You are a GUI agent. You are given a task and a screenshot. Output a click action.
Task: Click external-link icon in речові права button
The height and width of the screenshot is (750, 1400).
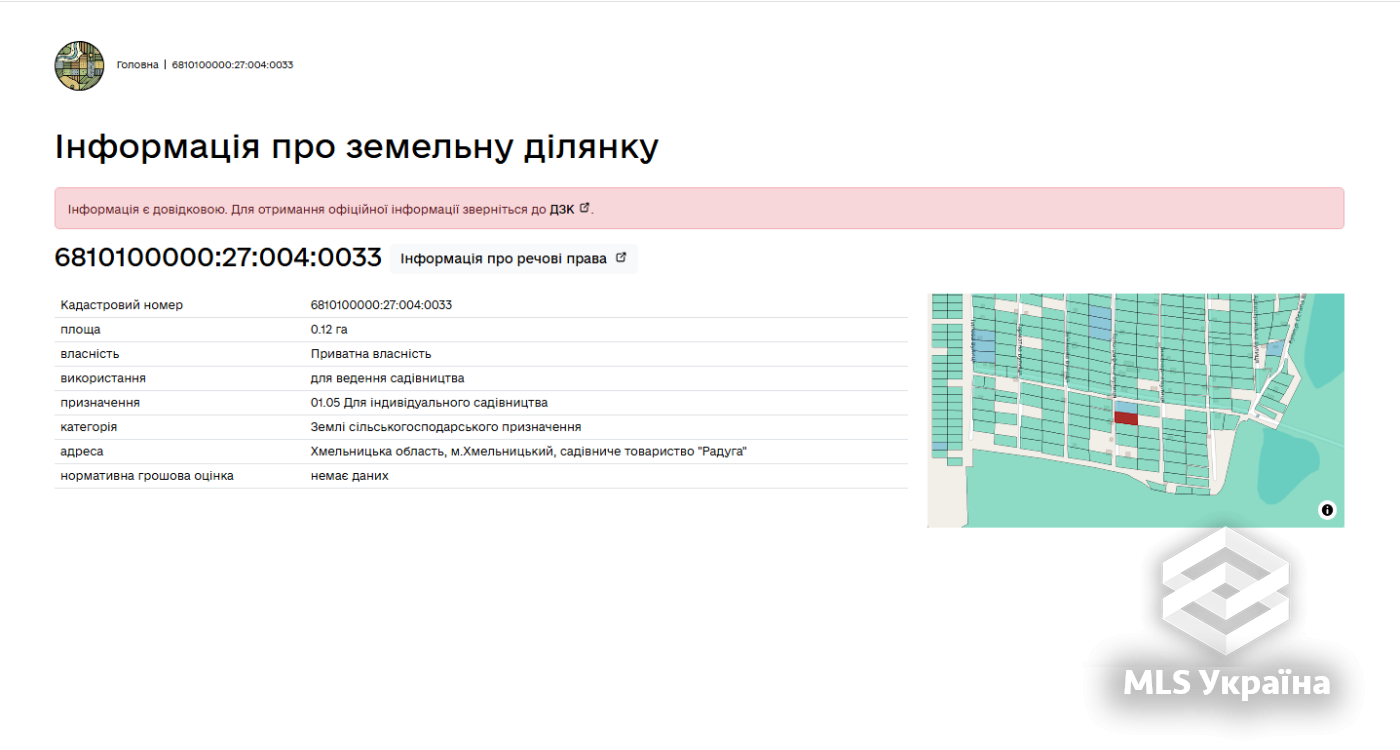tap(621, 257)
